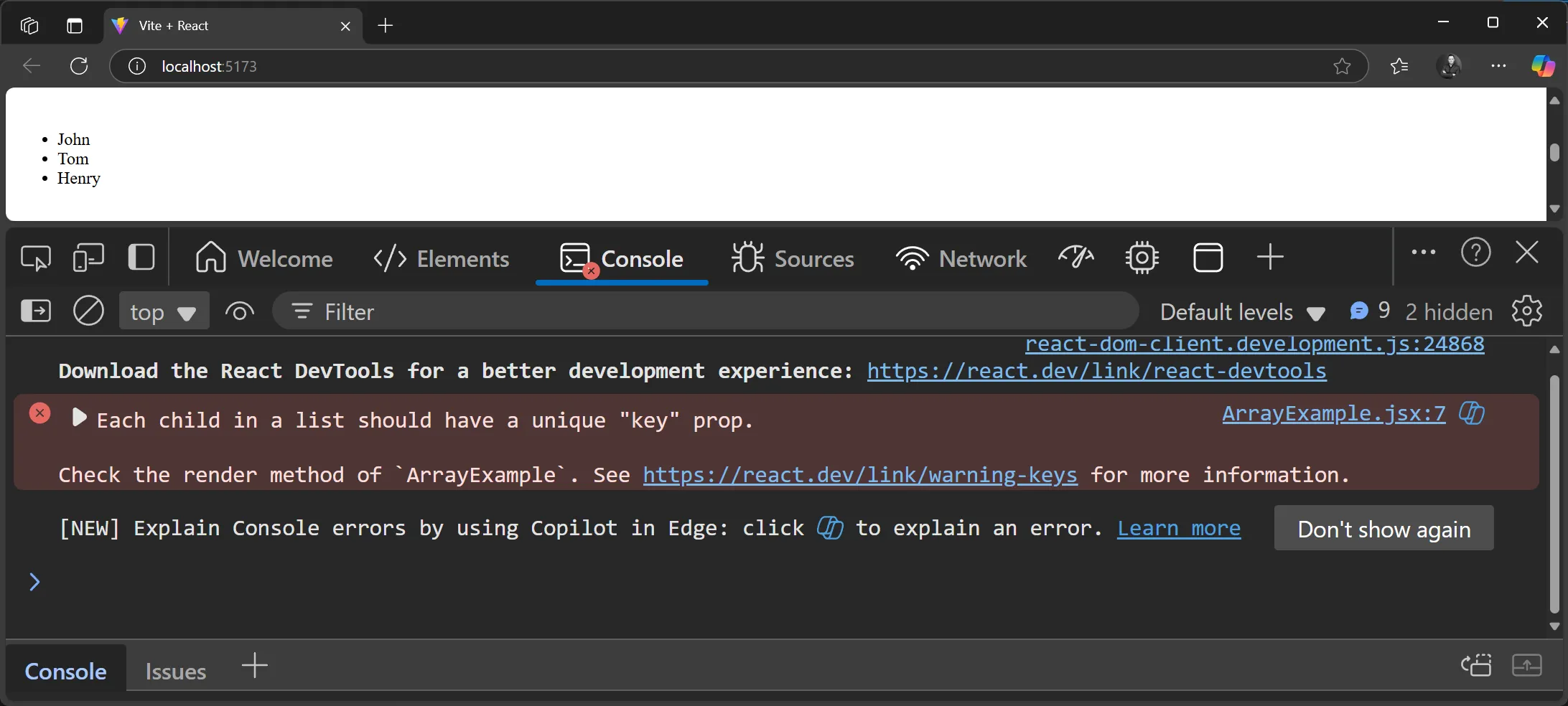Toggle the DevTools sidebar dock icon
The image size is (1568, 706).
(141, 257)
